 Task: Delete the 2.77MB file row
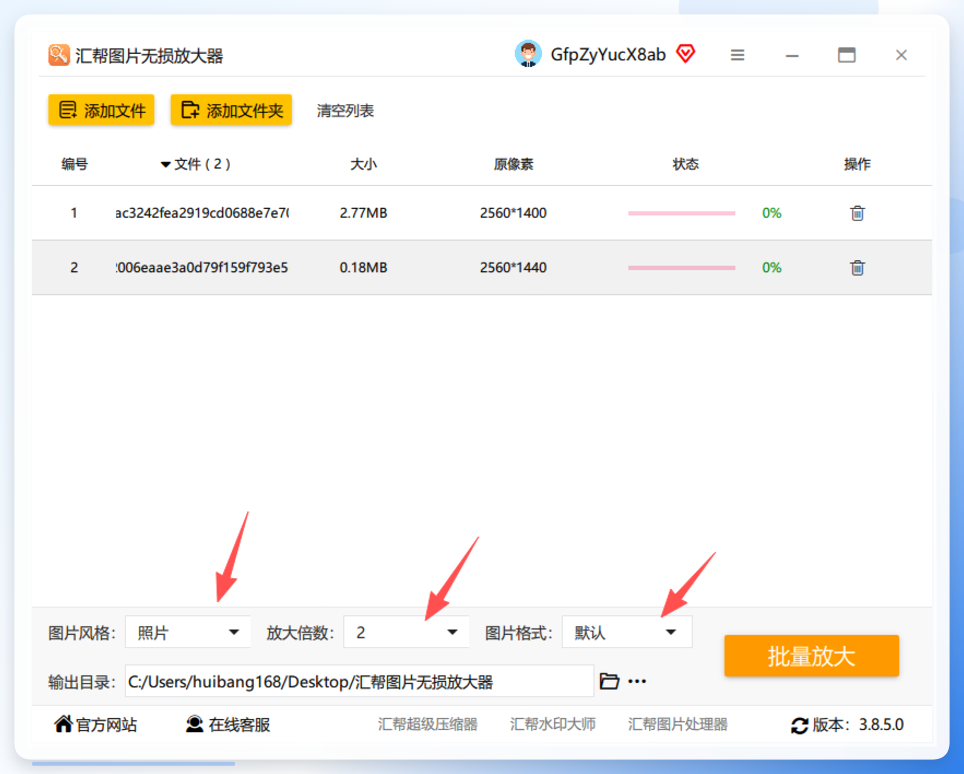857,213
